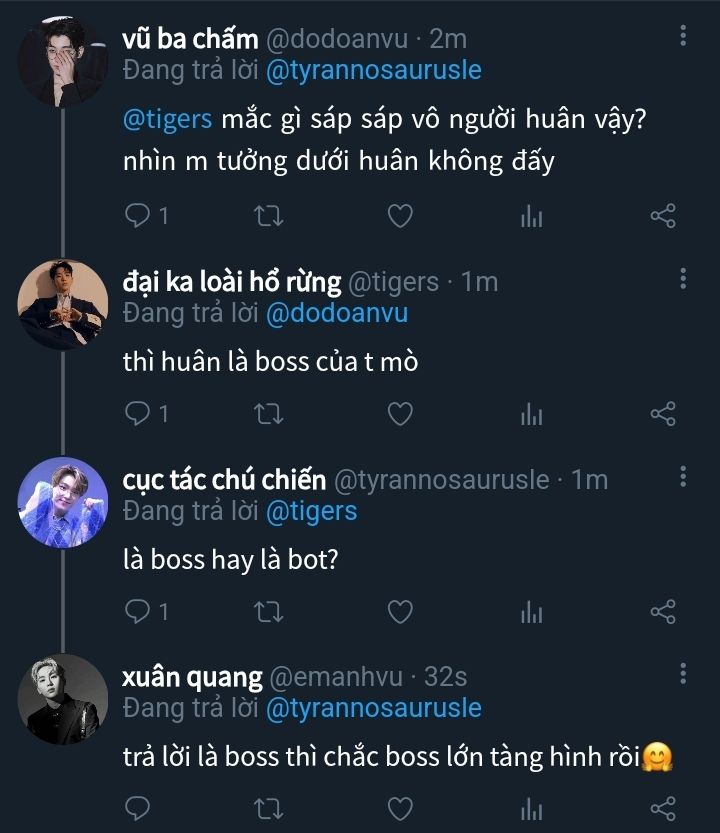
Task: Retweet xuân quang's reply
Action: click(270, 807)
